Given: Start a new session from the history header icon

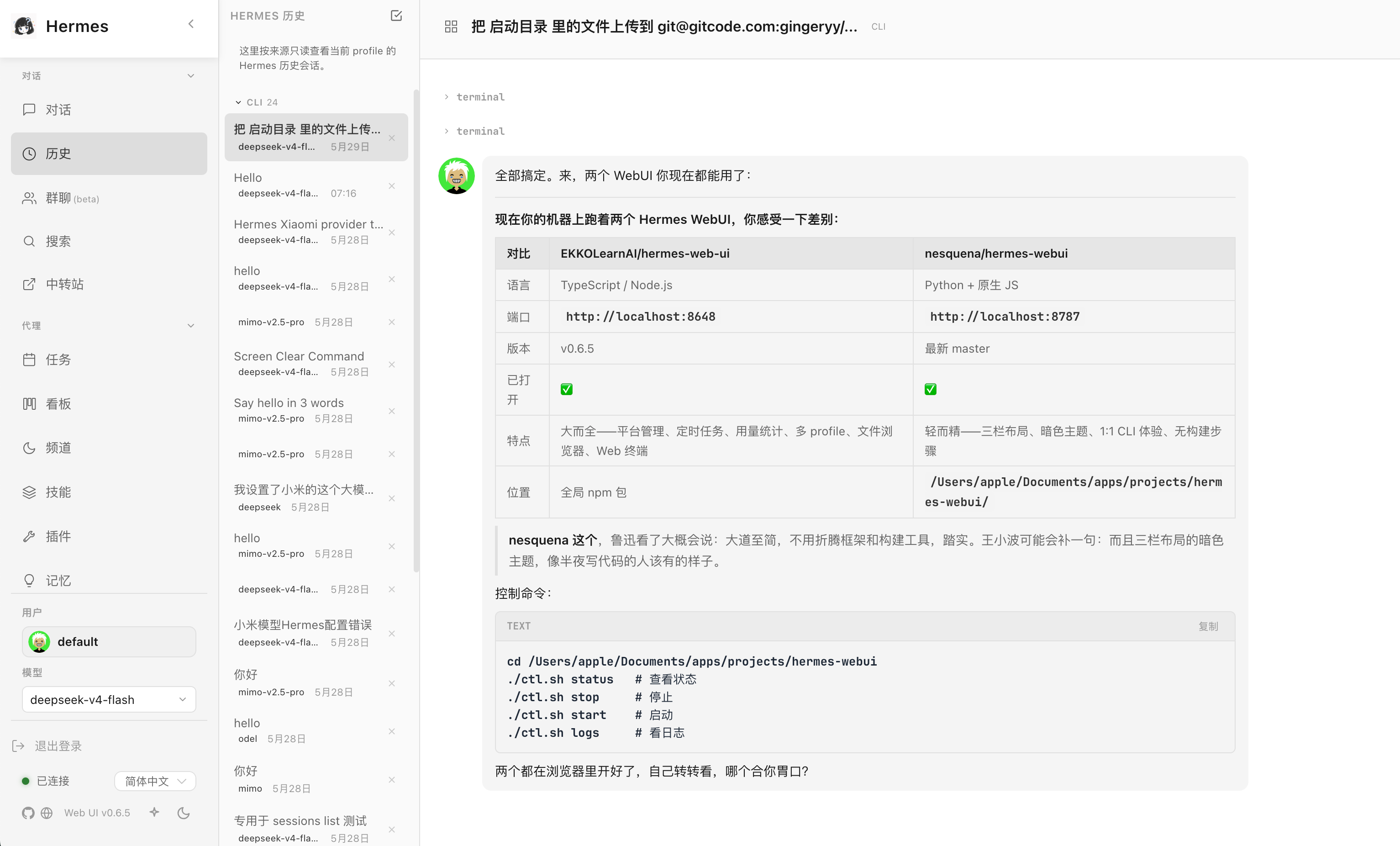Looking at the screenshot, I should coord(396,16).
